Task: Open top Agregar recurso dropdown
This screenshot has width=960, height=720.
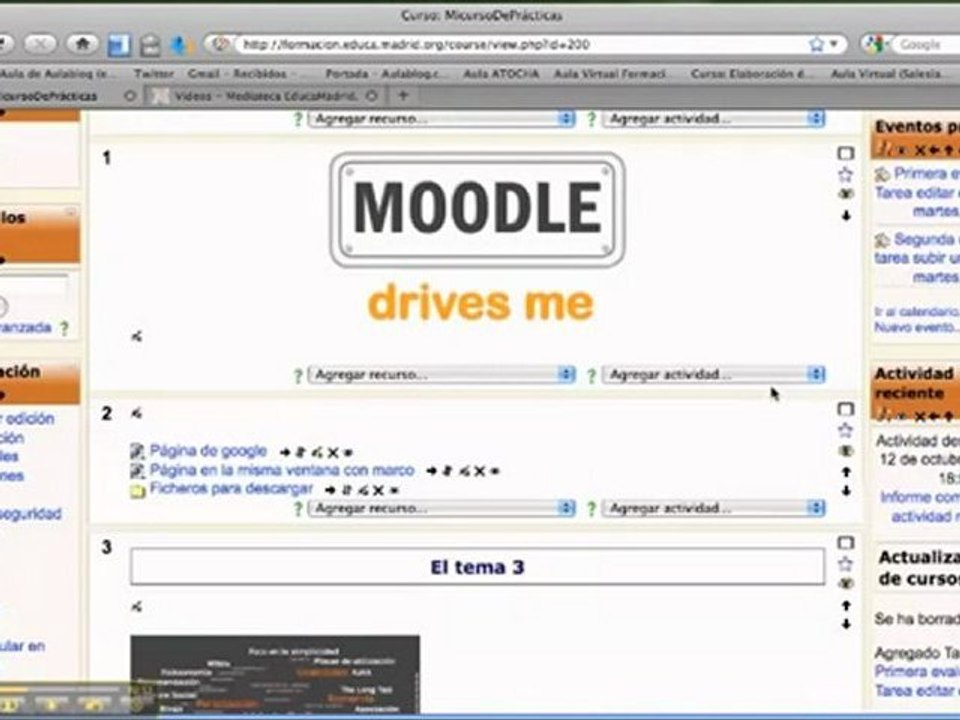Action: pyautogui.click(x=441, y=119)
